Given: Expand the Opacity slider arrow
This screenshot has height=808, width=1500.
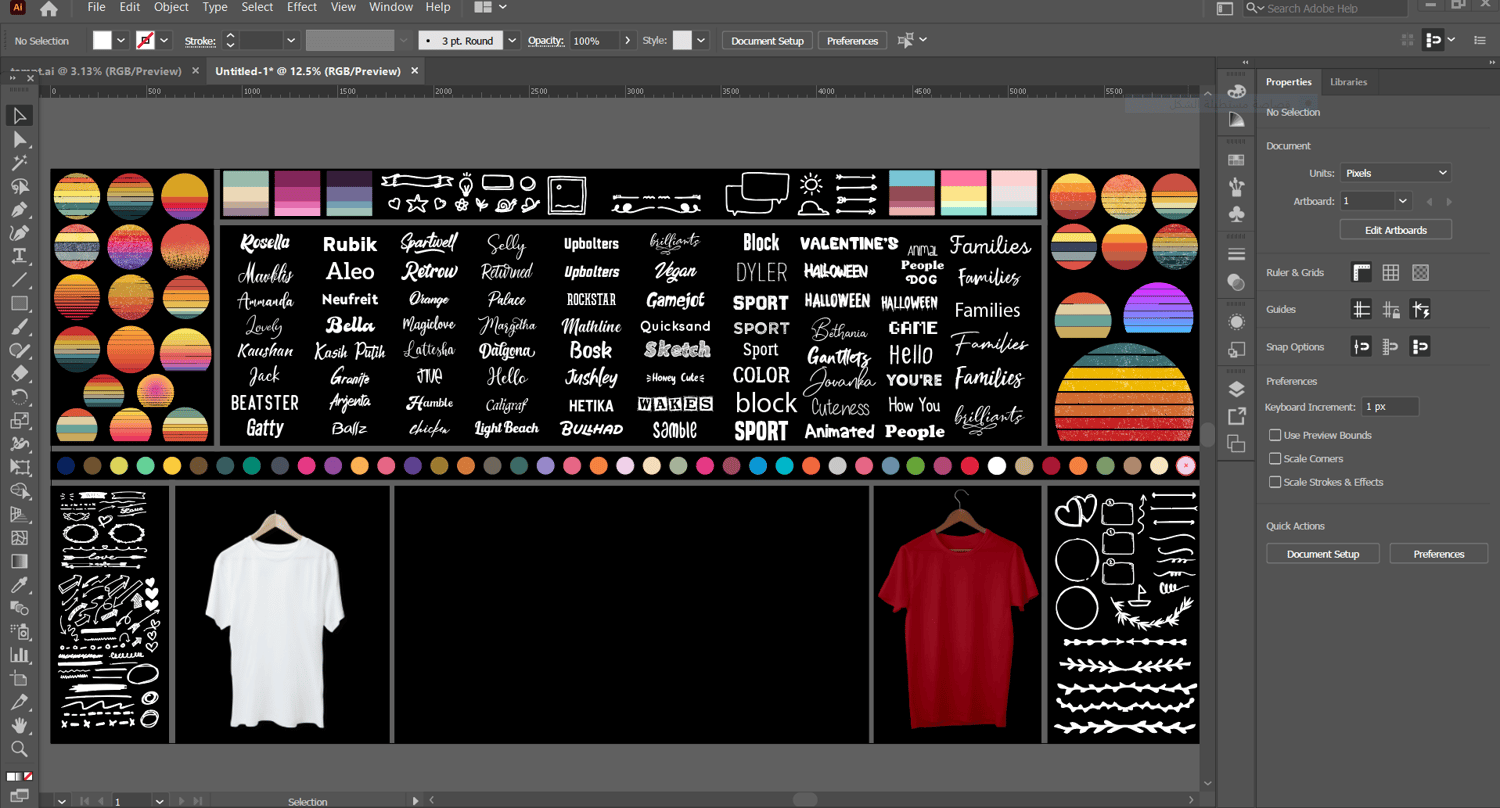Looking at the screenshot, I should click(627, 41).
